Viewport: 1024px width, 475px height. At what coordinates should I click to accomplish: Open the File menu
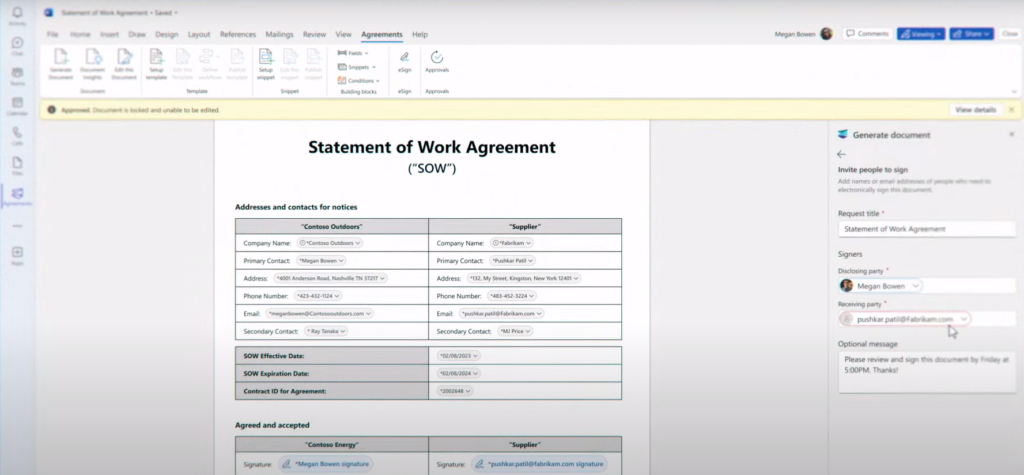tap(53, 34)
